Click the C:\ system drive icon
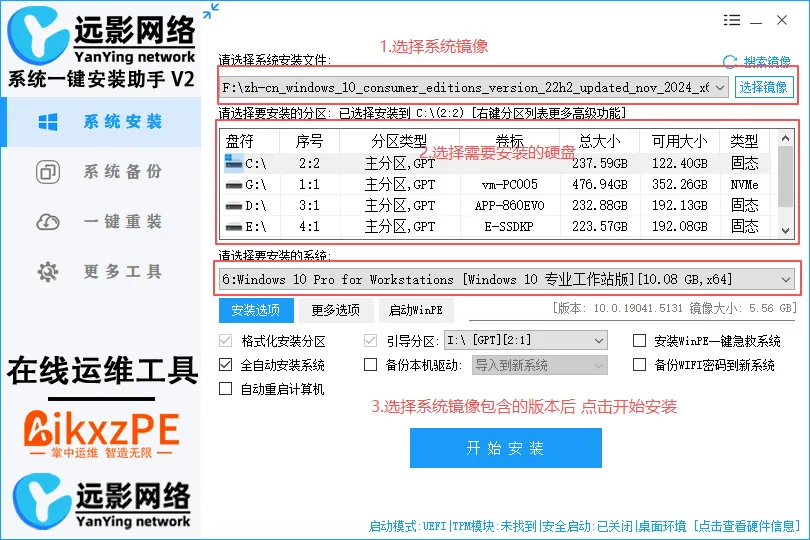The image size is (810, 540). coord(233,162)
